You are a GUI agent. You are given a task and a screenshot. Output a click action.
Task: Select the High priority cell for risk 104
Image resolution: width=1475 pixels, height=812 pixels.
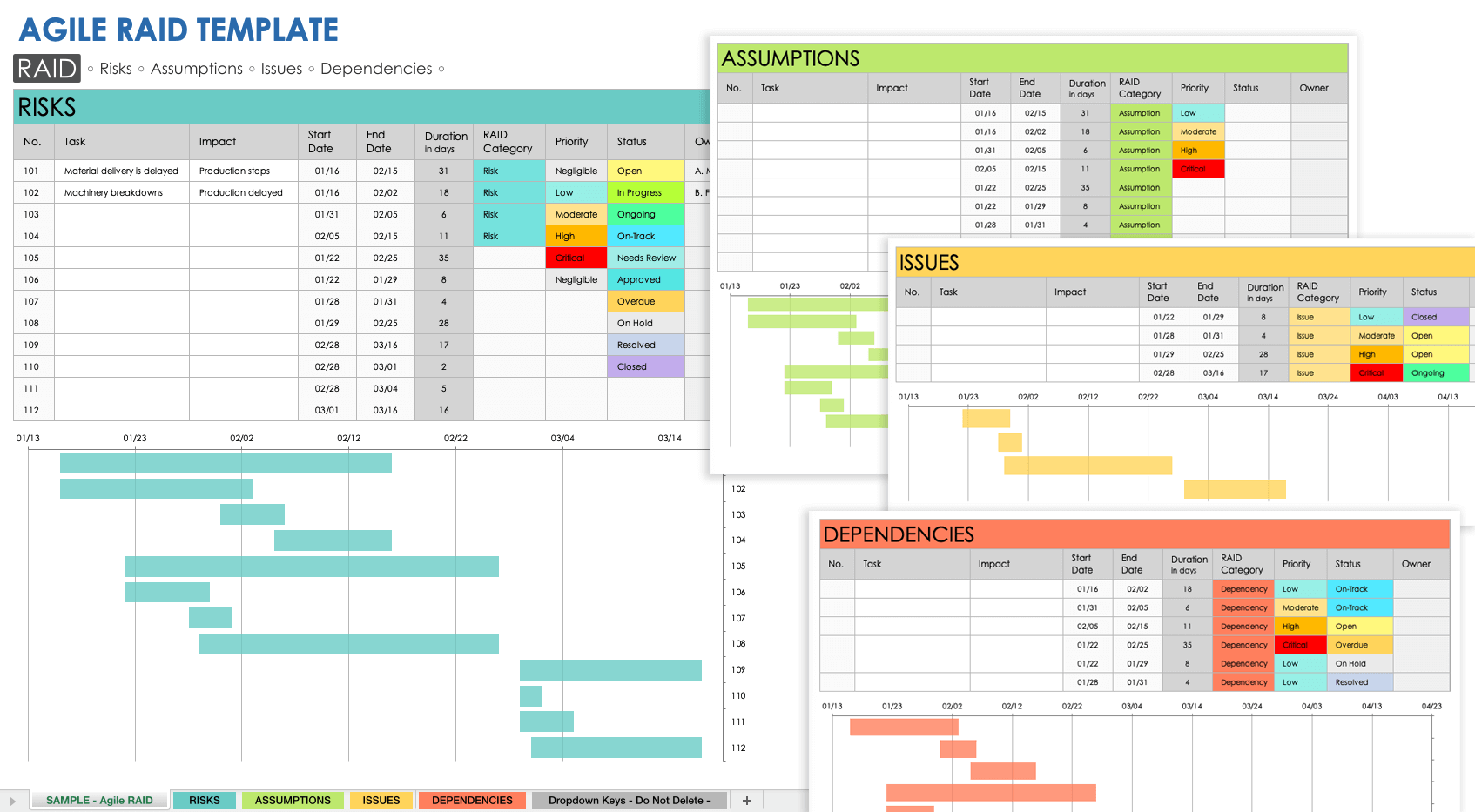click(576, 236)
